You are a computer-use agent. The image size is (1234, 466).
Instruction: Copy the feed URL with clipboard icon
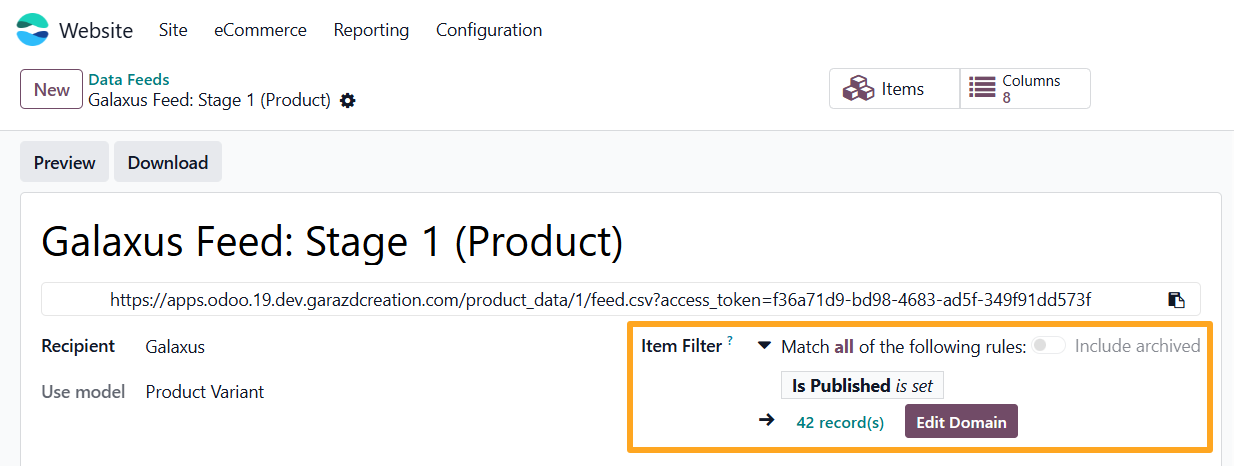(x=1177, y=300)
